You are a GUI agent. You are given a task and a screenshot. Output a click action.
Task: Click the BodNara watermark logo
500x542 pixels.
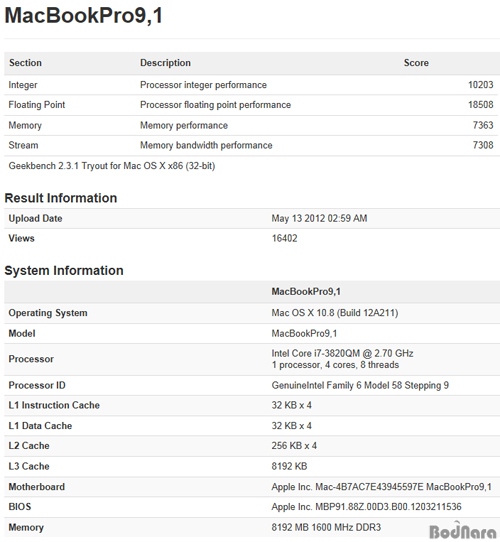tap(463, 531)
